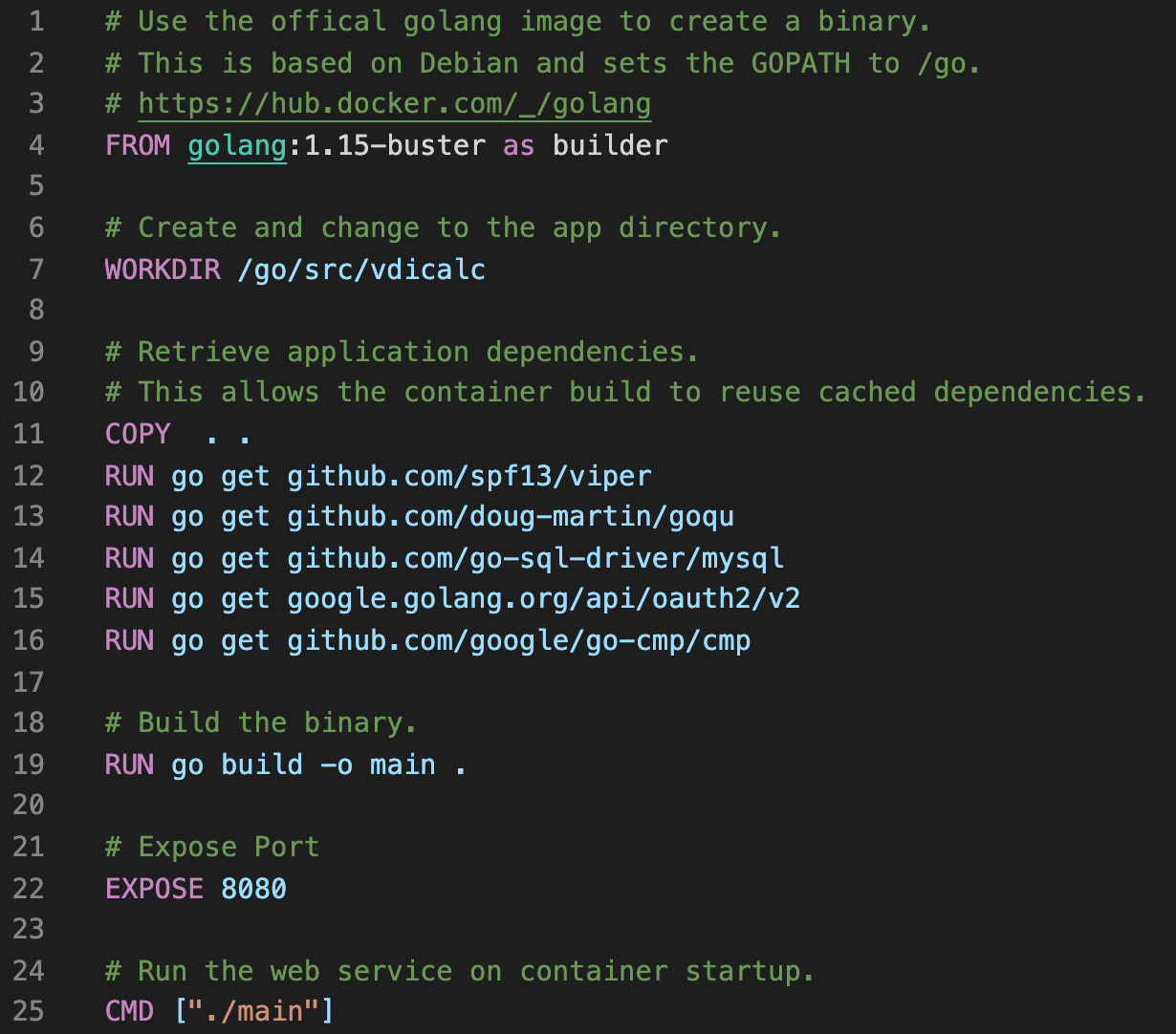Click the WORKDIR instruction keyword
The height and width of the screenshot is (1034, 1176).
click(163, 269)
